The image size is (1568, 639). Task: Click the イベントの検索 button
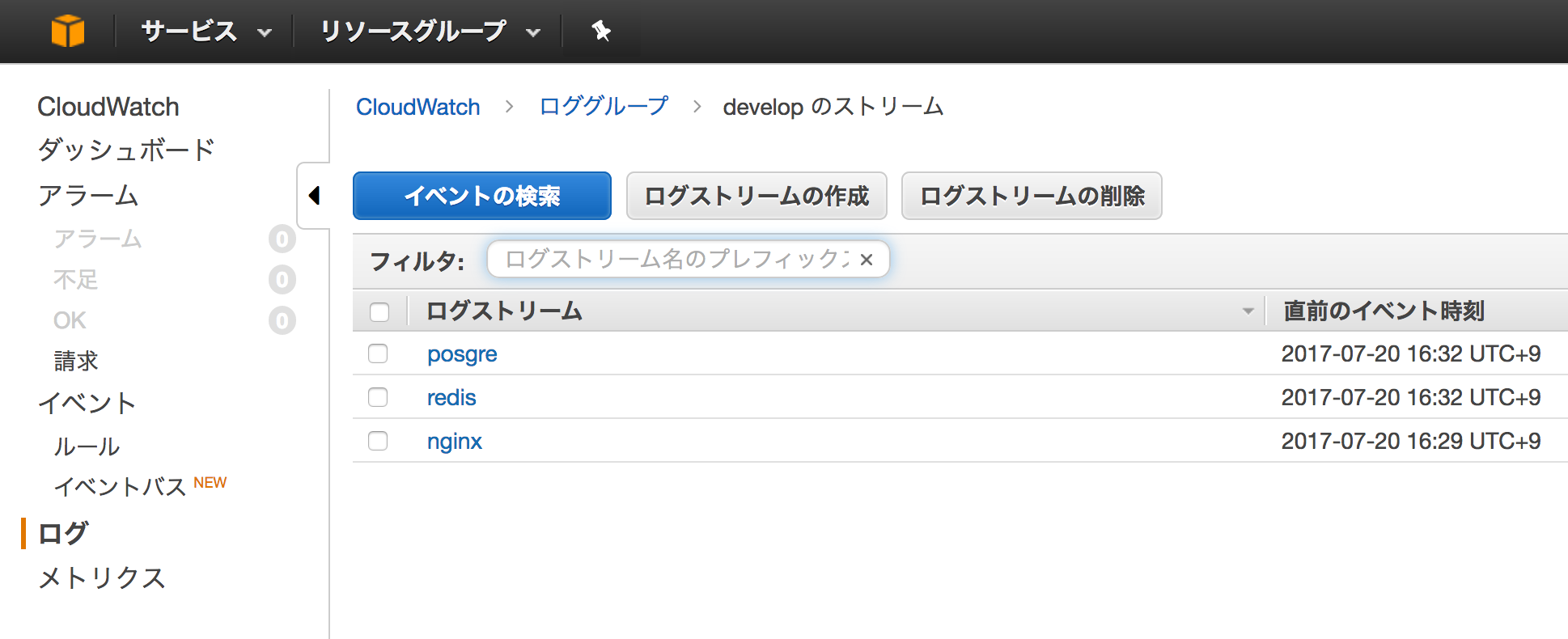coord(482,196)
